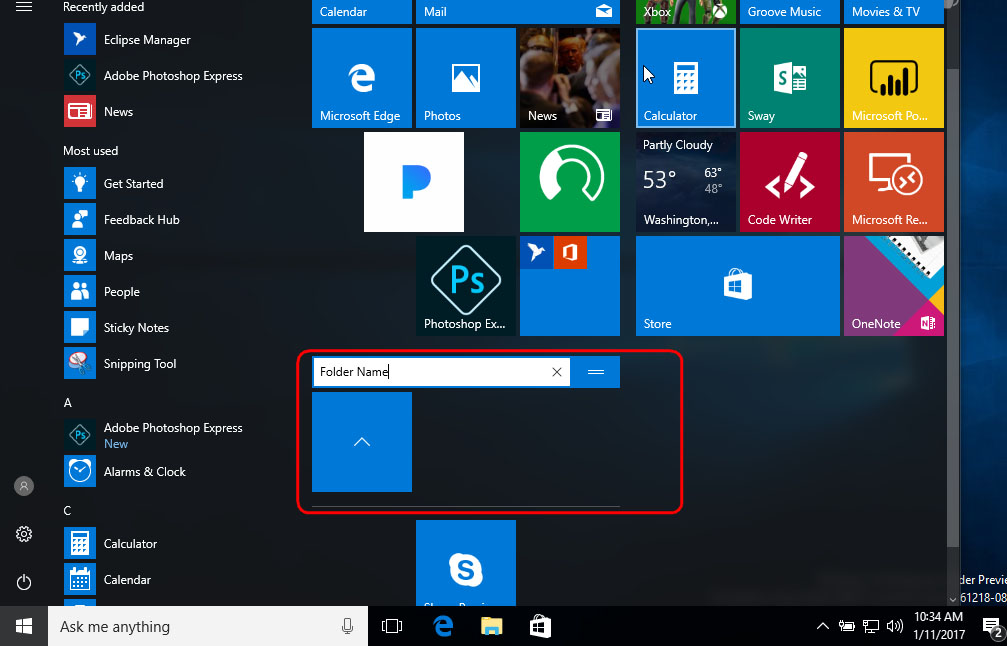
Task: Open the Get Started app
Action: [114, 184]
